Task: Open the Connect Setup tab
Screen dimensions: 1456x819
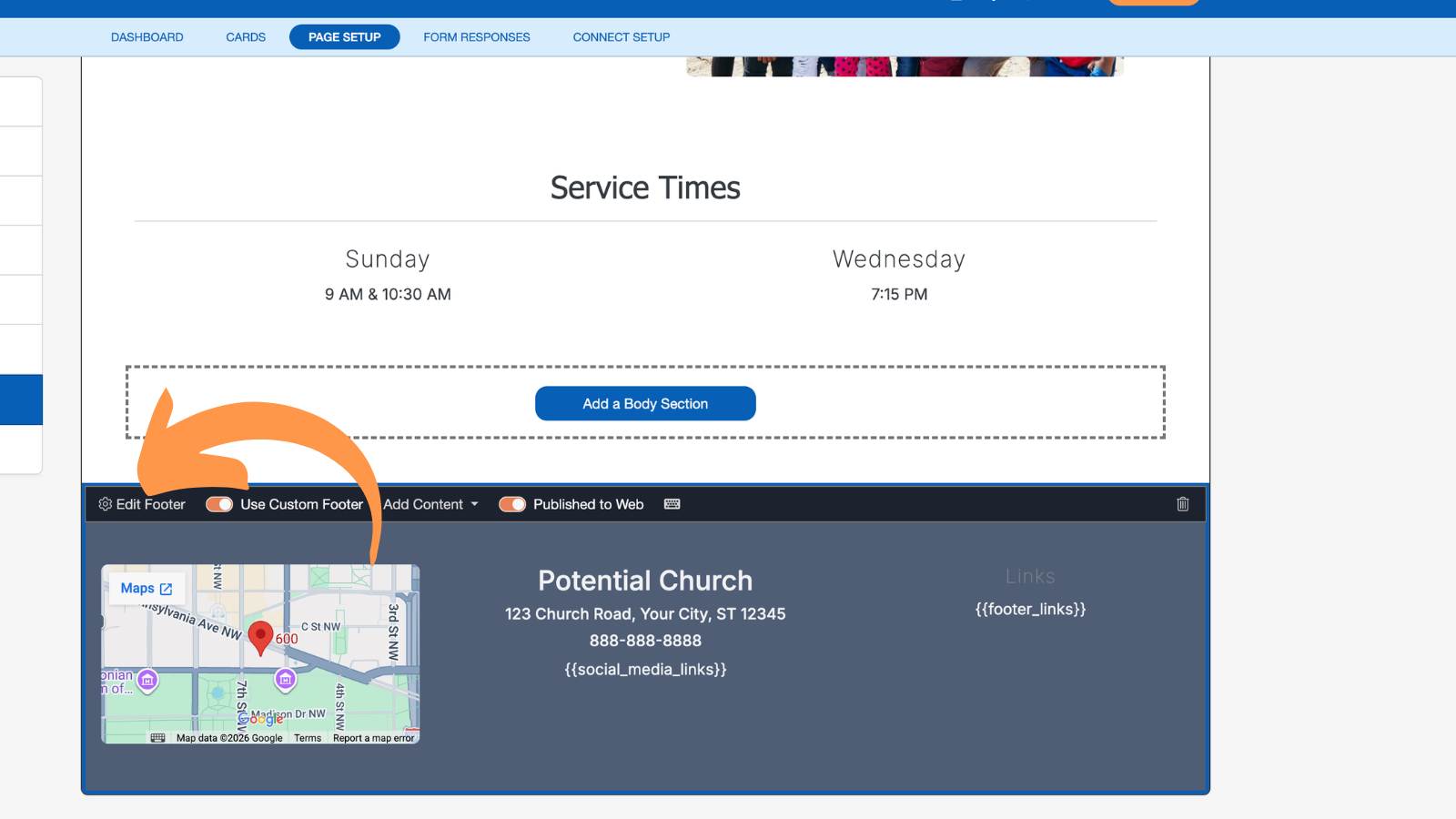Action: 621,37
